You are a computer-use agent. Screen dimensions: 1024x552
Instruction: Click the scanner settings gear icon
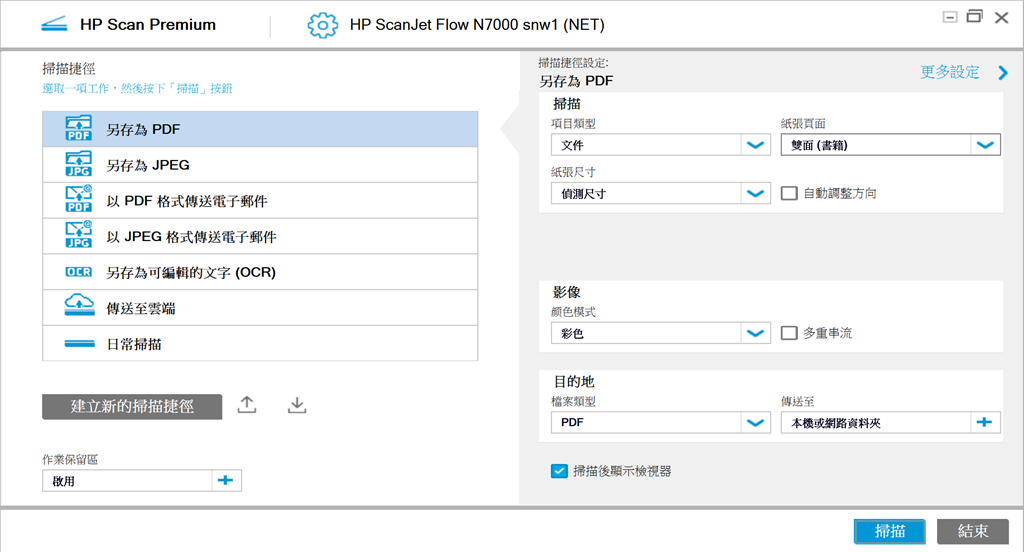tap(323, 25)
